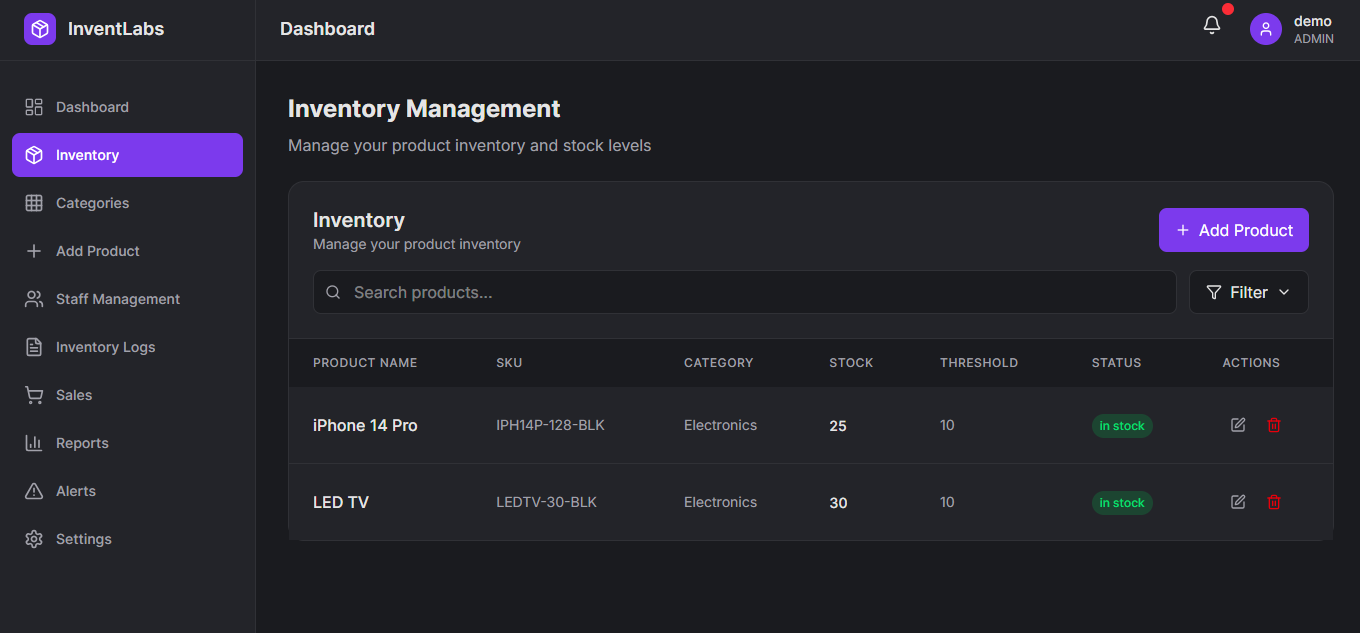Open Staff Management page

point(117,299)
